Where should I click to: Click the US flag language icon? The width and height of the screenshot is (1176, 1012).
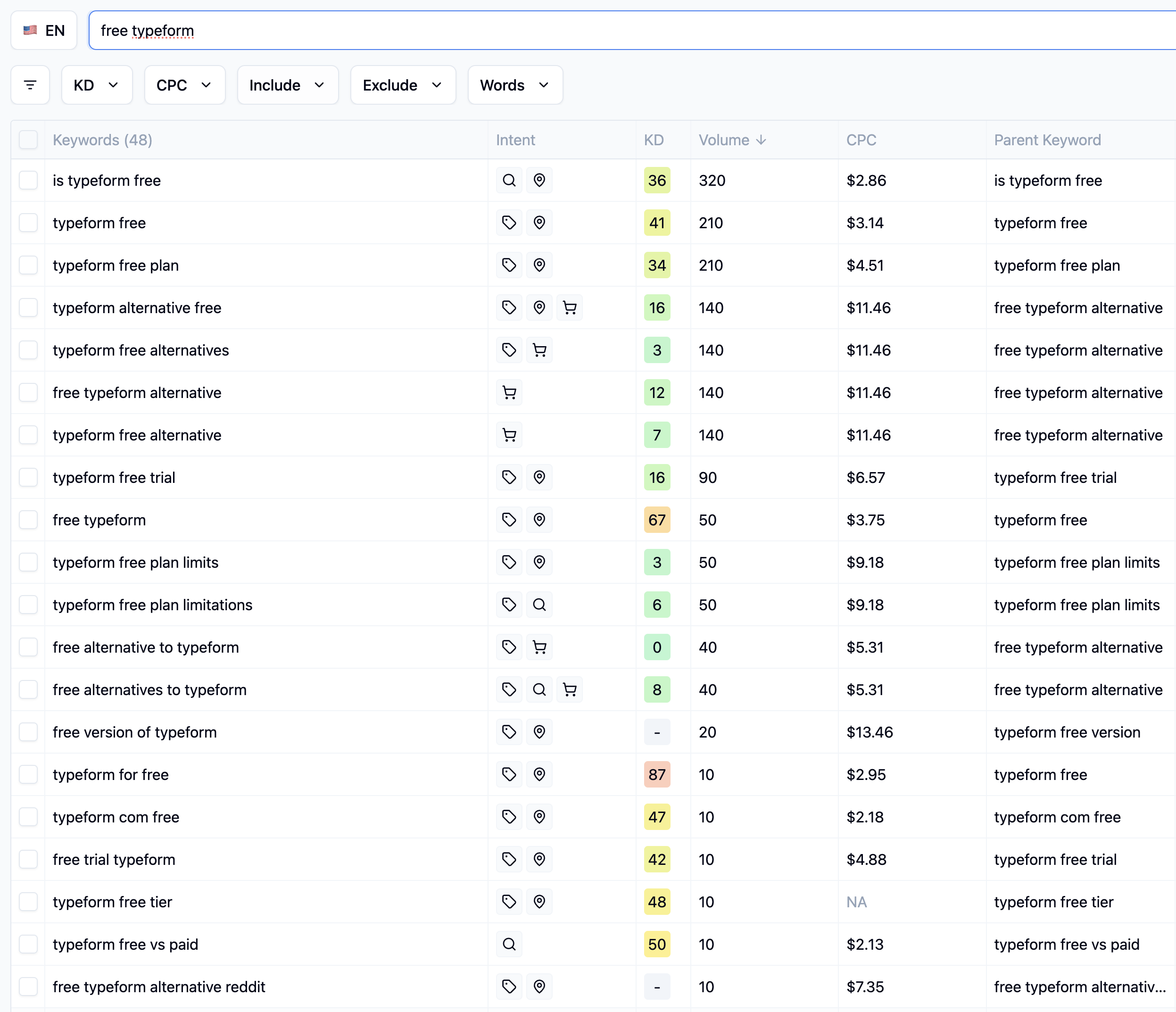pyautogui.click(x=31, y=31)
